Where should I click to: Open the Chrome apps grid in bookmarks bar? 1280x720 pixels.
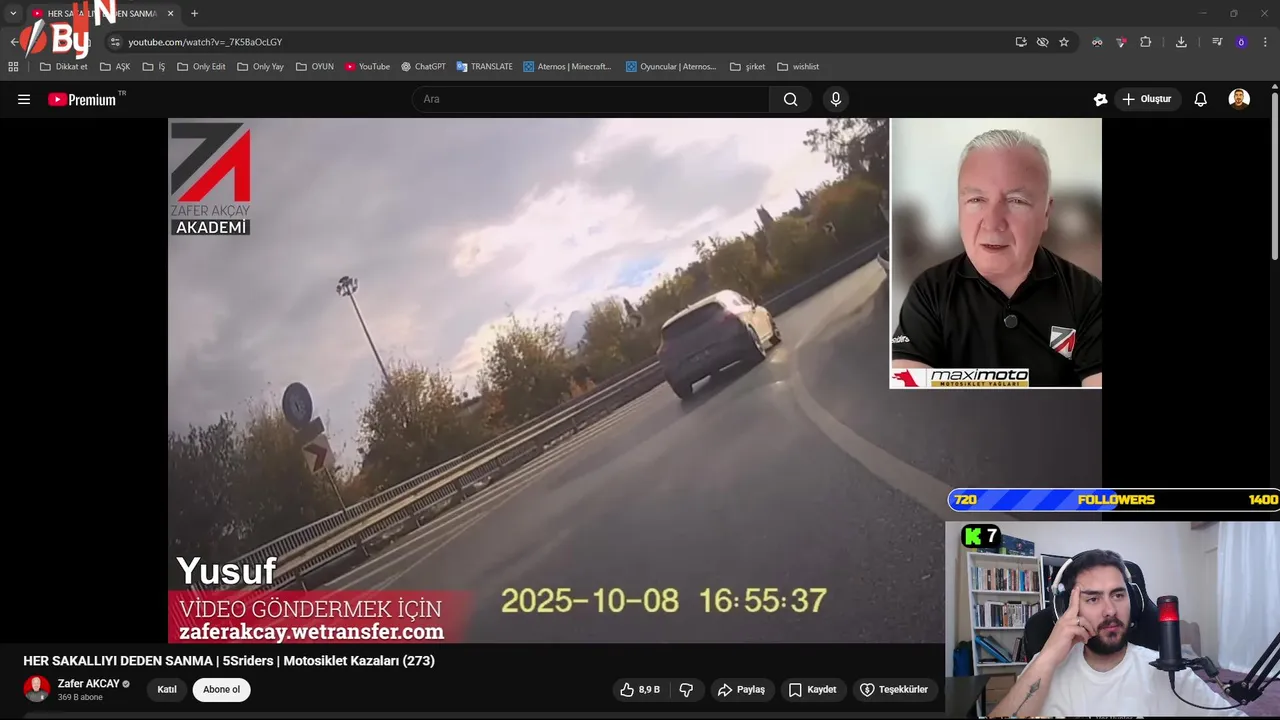[13, 67]
